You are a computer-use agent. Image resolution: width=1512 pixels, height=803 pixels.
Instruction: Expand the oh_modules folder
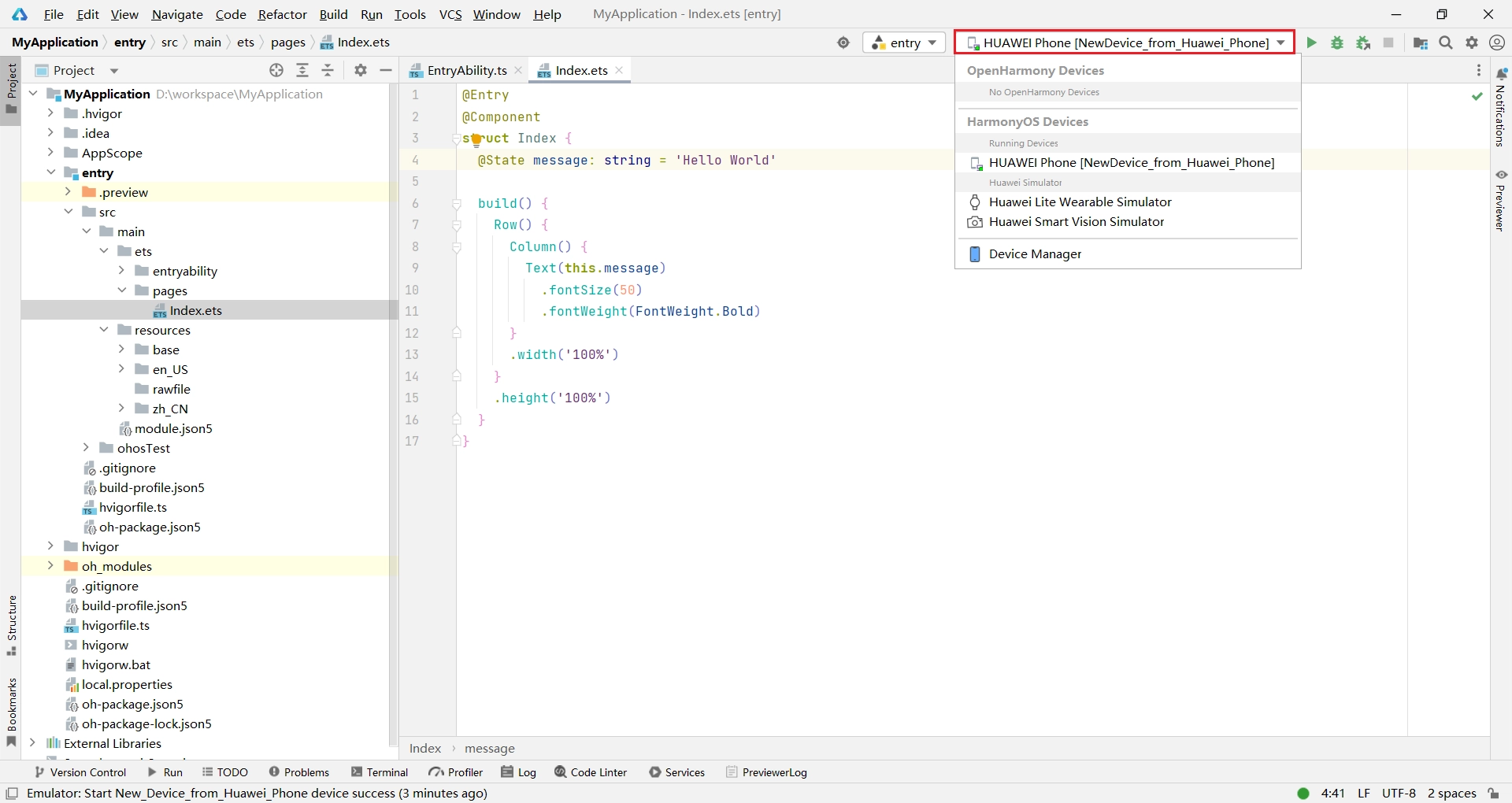tap(50, 566)
